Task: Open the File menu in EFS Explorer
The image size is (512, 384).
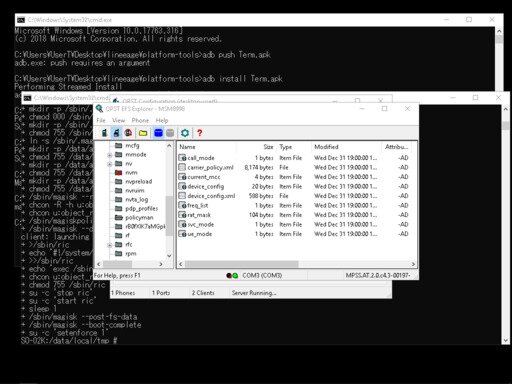Action: point(101,120)
